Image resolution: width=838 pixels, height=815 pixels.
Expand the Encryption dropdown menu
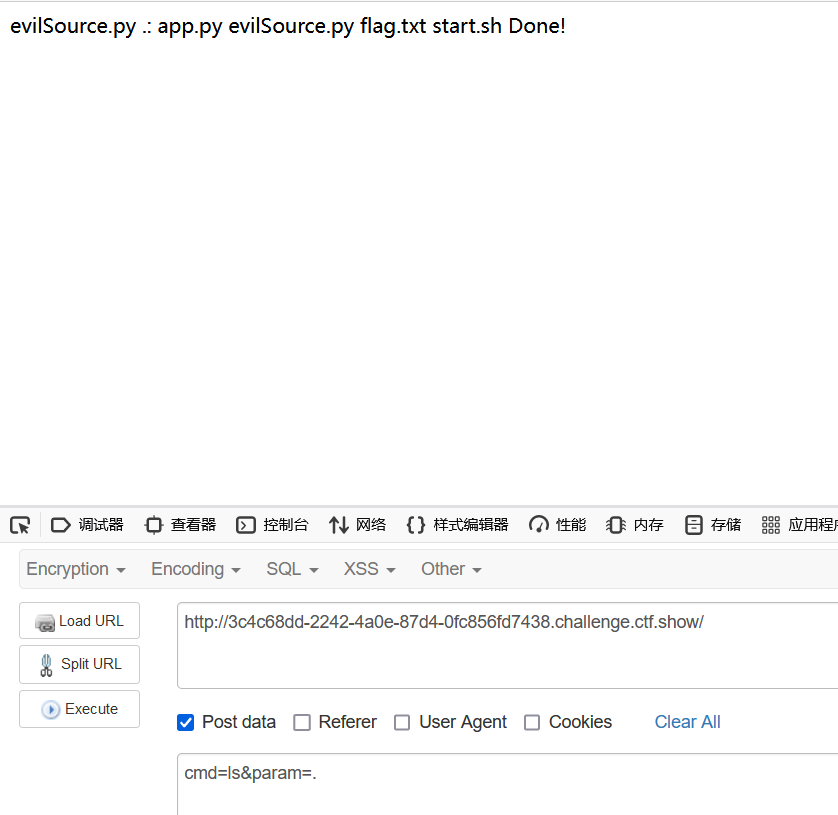point(76,569)
